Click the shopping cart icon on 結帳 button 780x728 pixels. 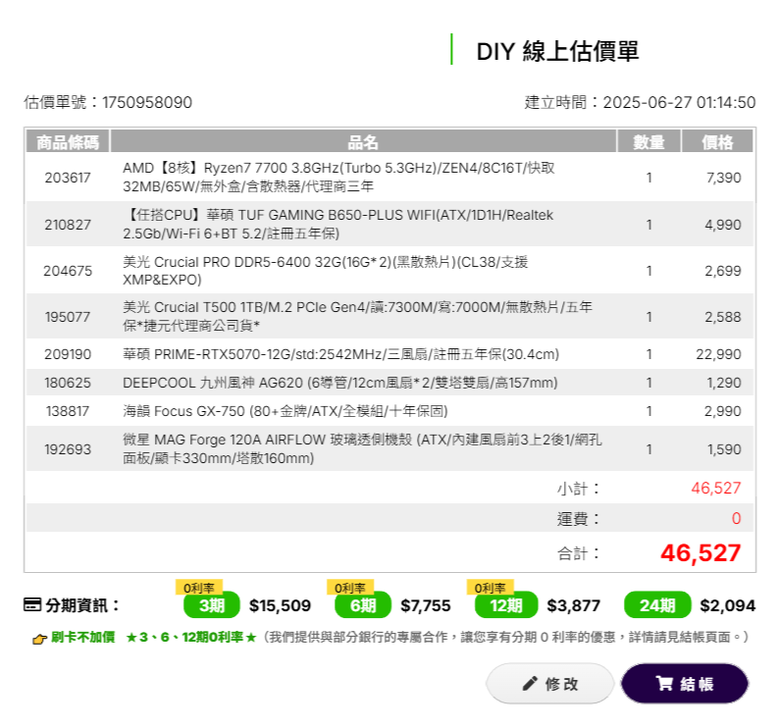(x=664, y=683)
